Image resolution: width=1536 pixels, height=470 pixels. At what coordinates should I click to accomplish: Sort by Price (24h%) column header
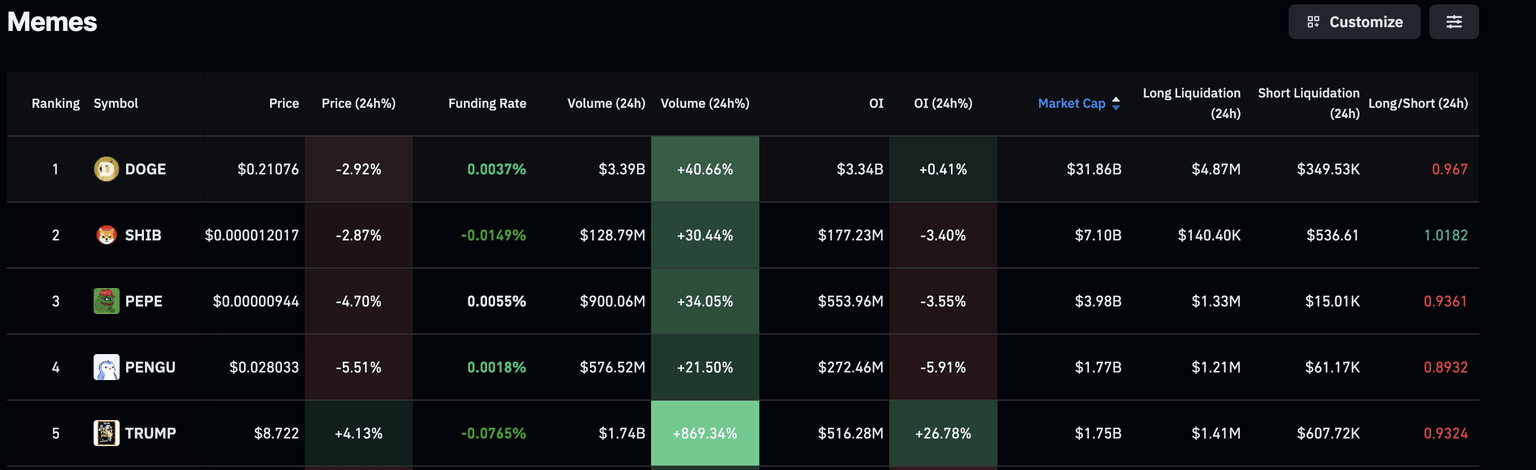358,104
